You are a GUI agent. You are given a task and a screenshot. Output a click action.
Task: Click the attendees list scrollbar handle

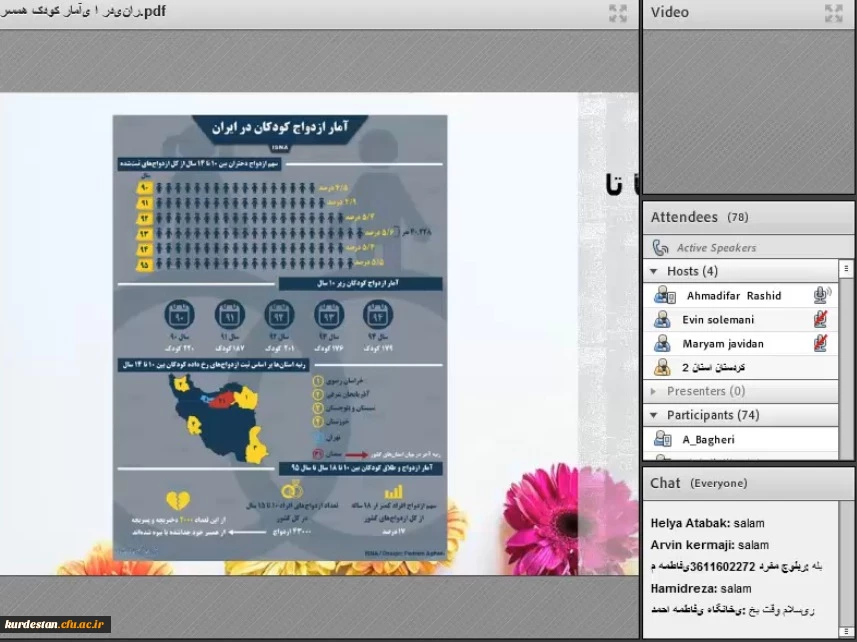[x=846, y=269]
